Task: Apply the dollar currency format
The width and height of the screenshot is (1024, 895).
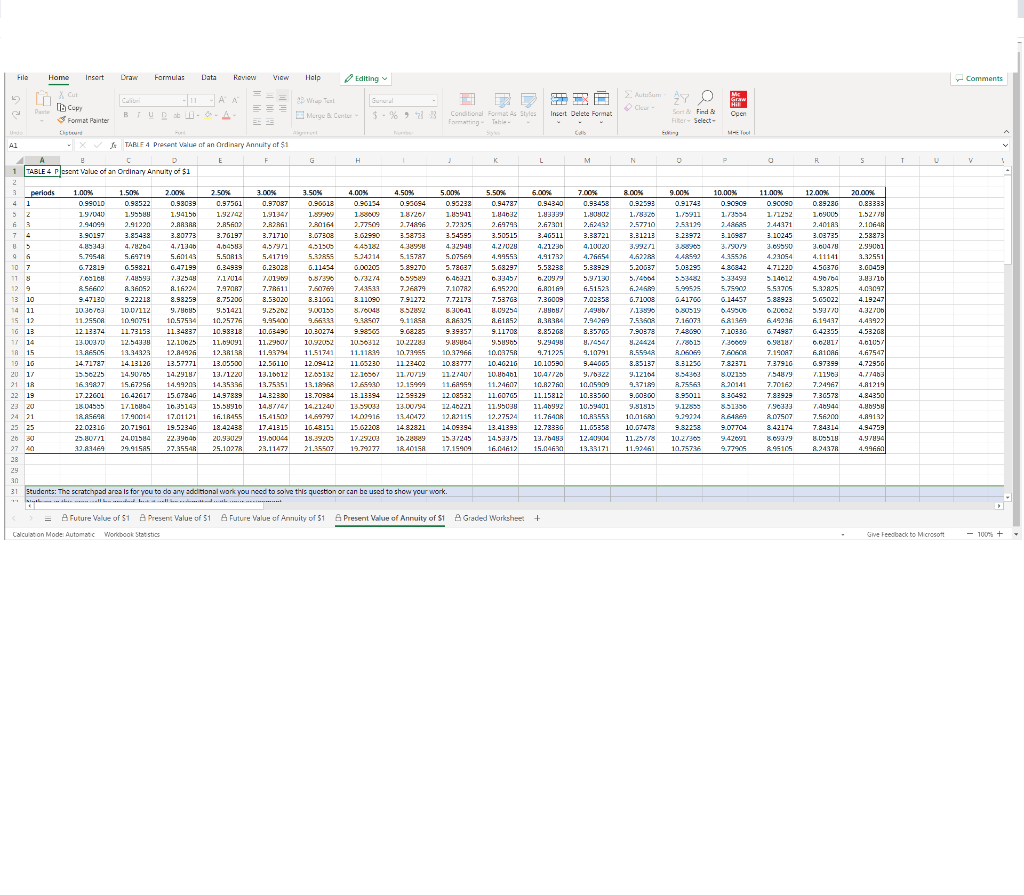Action: click(375, 115)
